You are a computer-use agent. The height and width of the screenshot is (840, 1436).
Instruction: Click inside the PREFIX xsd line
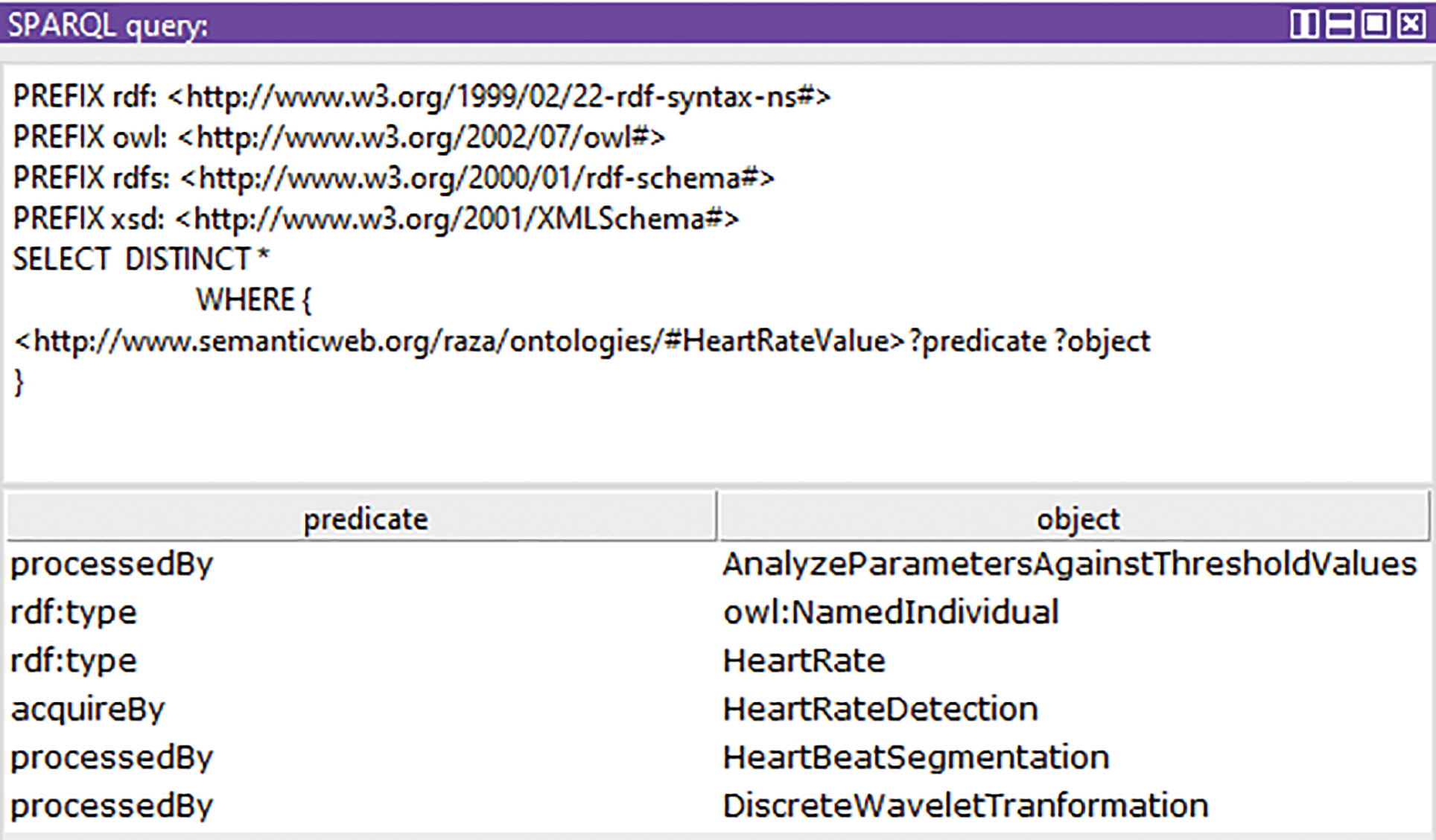375,219
